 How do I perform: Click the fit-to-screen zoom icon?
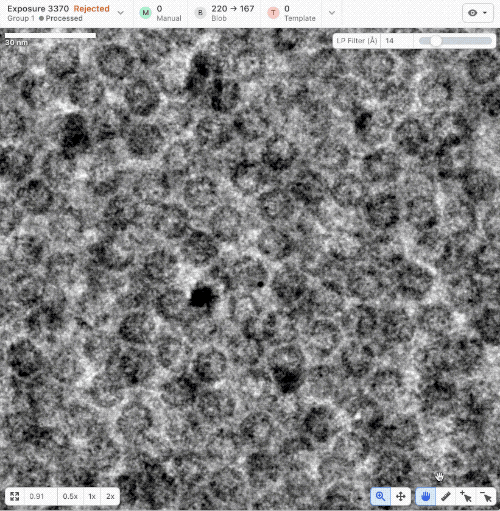(14, 496)
